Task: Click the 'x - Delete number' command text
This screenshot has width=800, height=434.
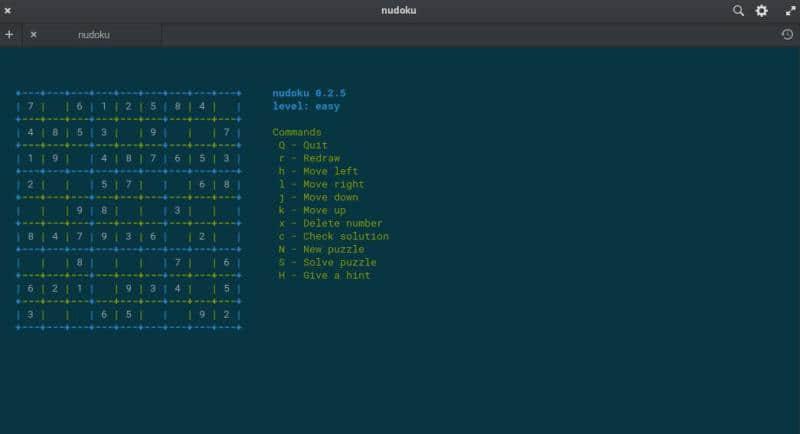Action: [330, 223]
